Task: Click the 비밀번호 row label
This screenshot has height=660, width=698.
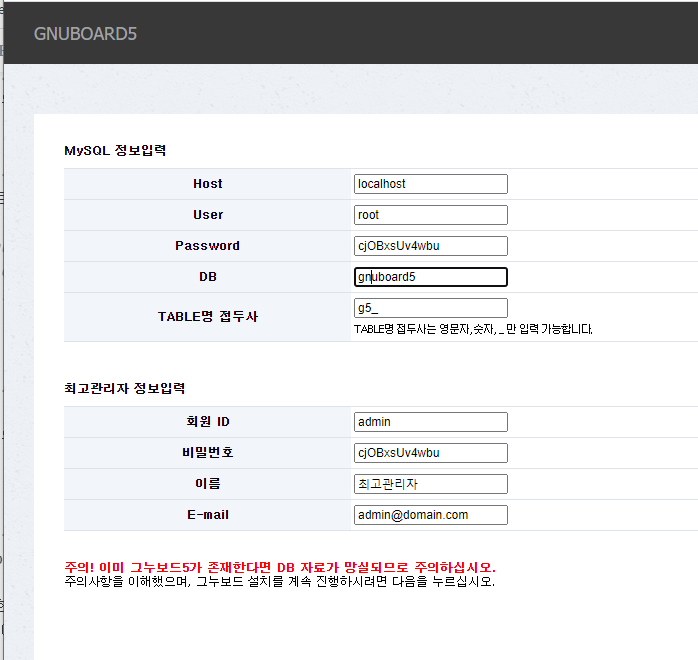Action: tap(207, 453)
